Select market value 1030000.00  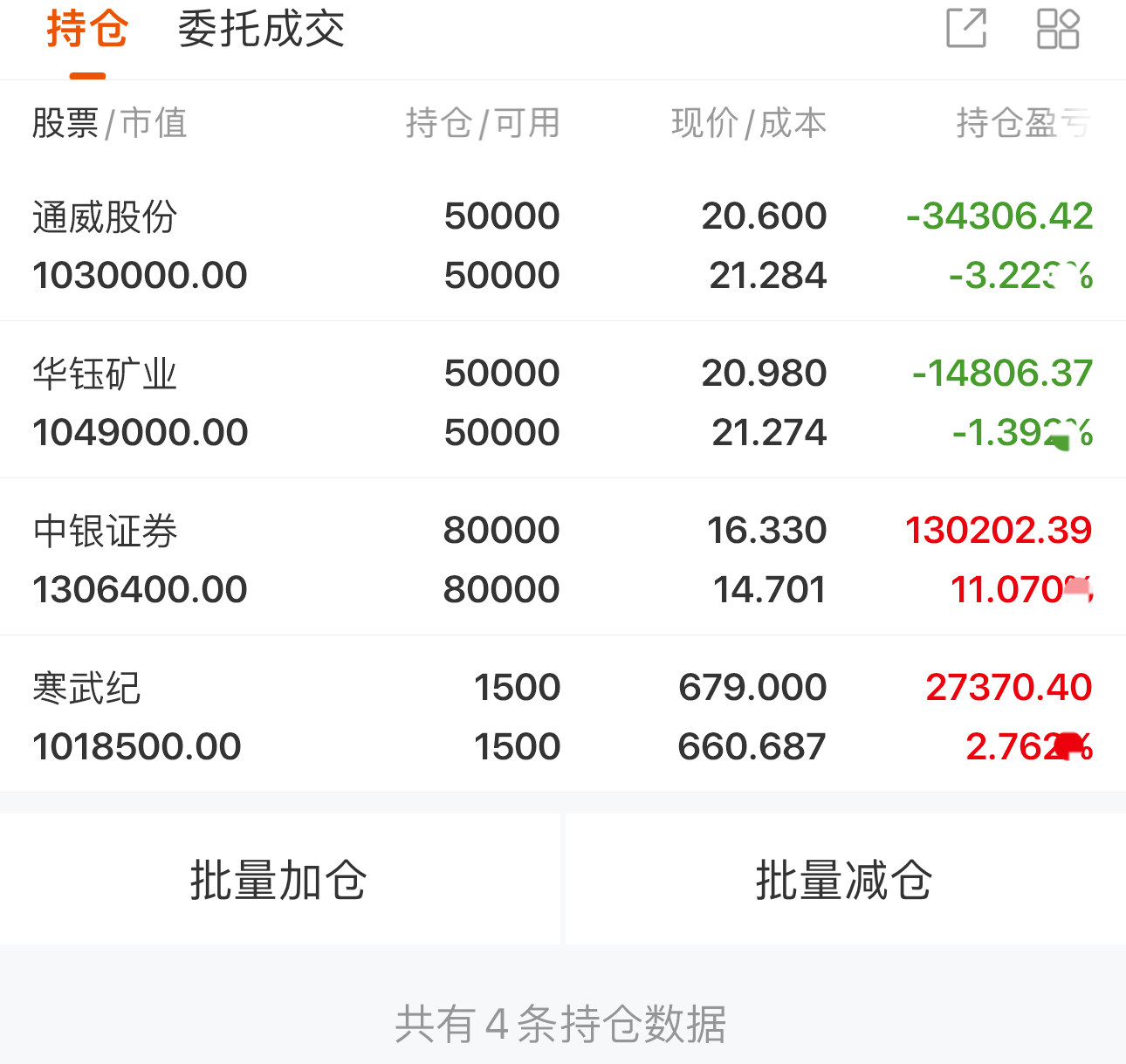click(140, 276)
